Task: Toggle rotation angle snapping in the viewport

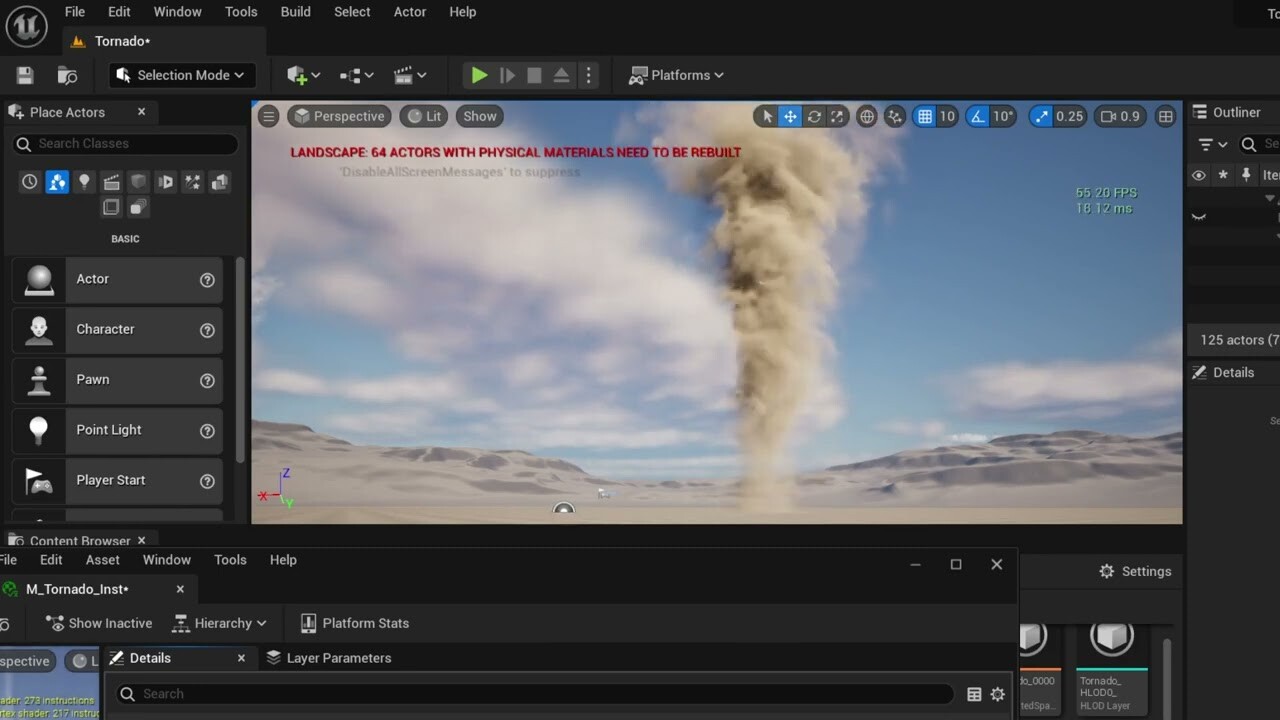Action: point(975,116)
